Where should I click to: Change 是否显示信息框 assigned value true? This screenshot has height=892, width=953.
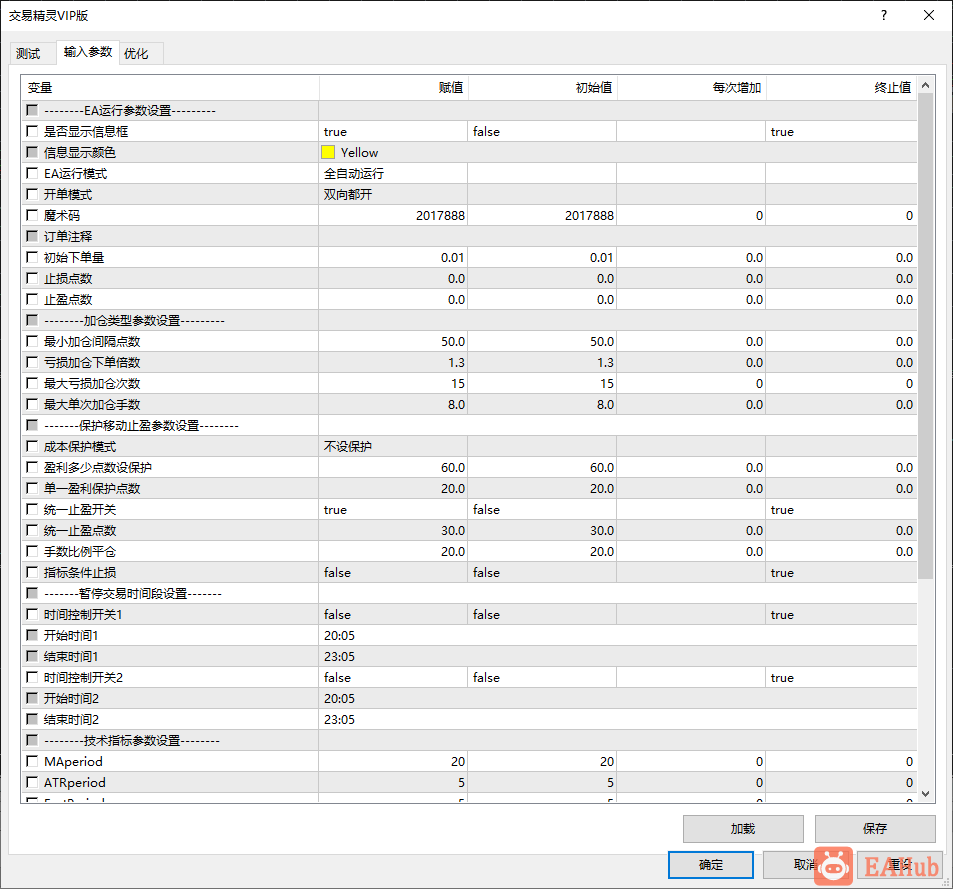[x=393, y=131]
